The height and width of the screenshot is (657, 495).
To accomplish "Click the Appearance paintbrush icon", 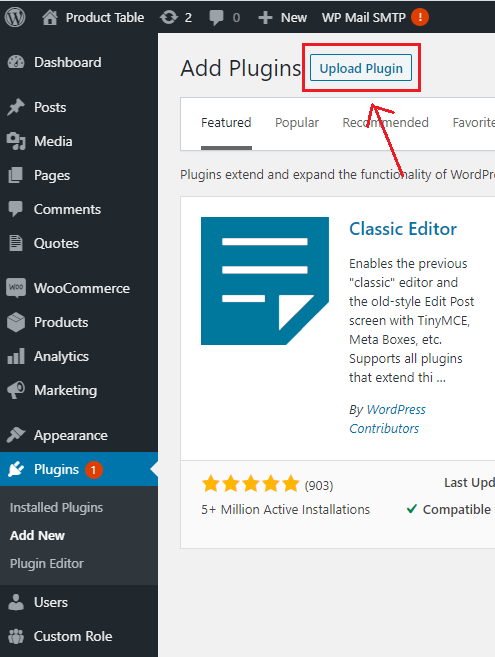I will click(x=16, y=435).
